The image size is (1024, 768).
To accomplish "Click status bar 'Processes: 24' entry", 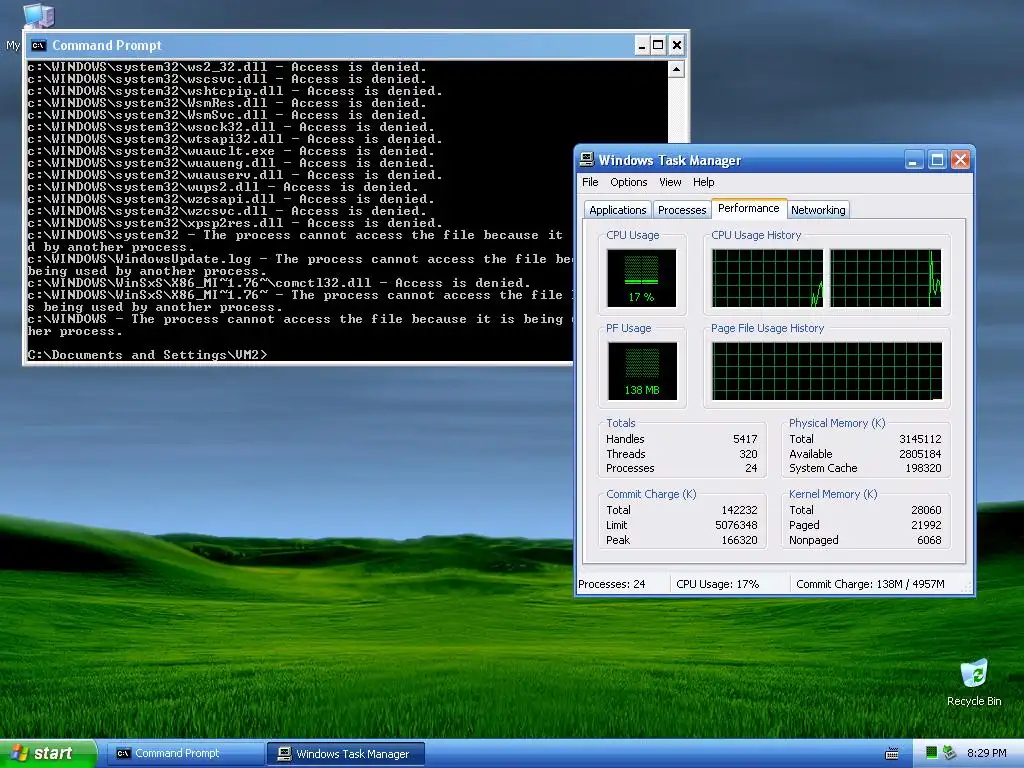I will coord(612,584).
